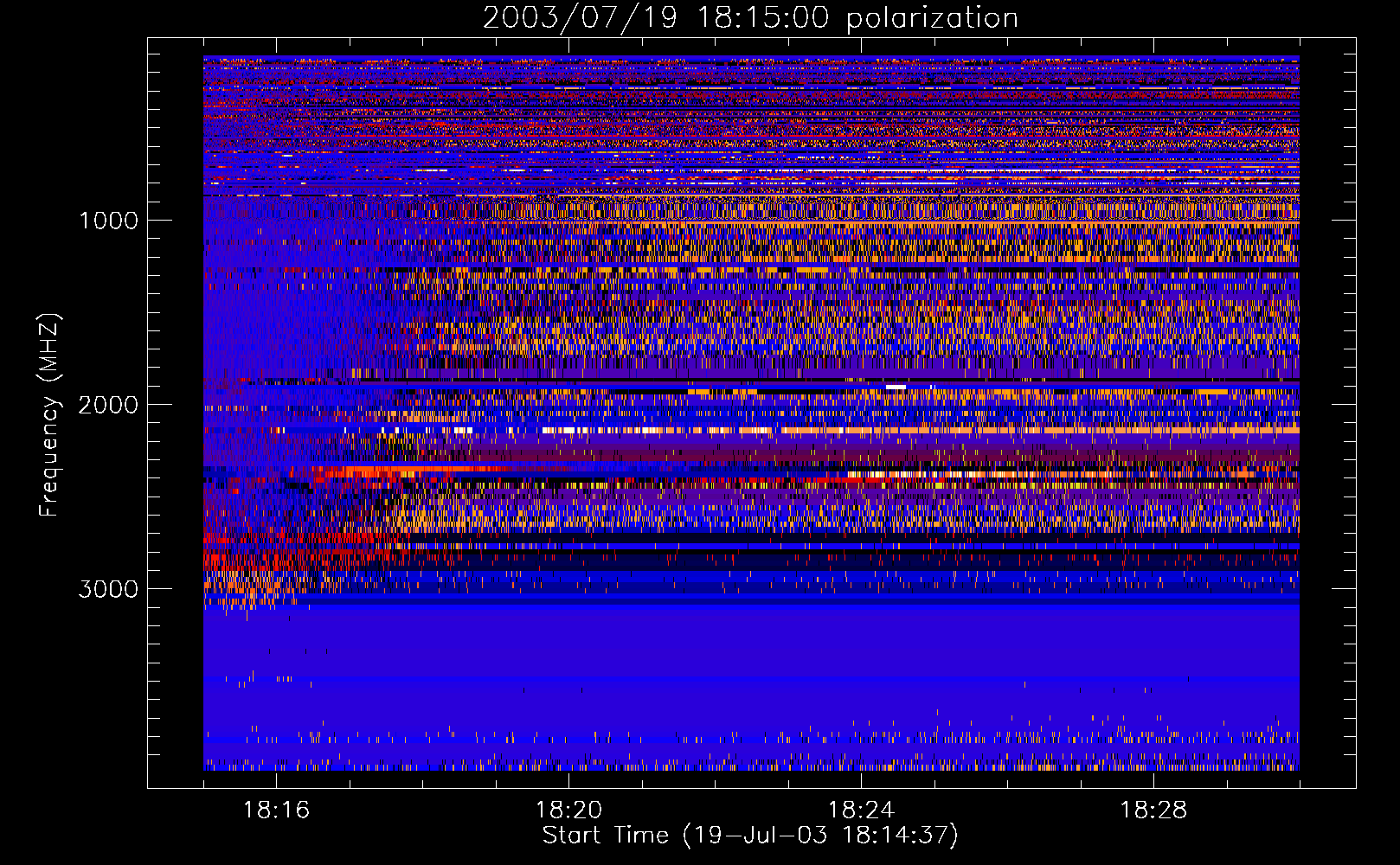Select the 2000 frequency tick label
1400x865 pixels.
pos(108,405)
